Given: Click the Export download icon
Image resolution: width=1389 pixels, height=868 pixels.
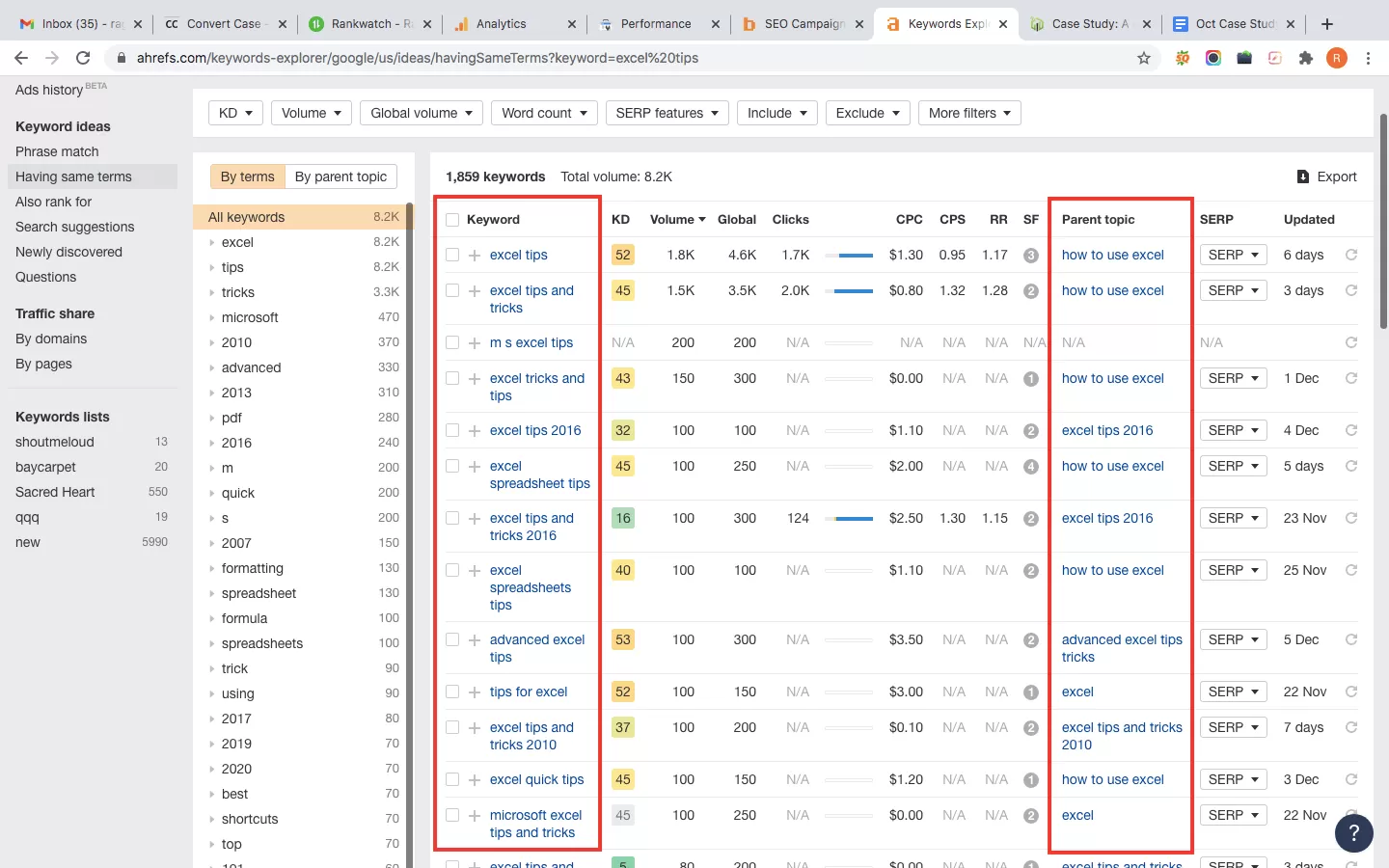Looking at the screenshot, I should [1303, 176].
